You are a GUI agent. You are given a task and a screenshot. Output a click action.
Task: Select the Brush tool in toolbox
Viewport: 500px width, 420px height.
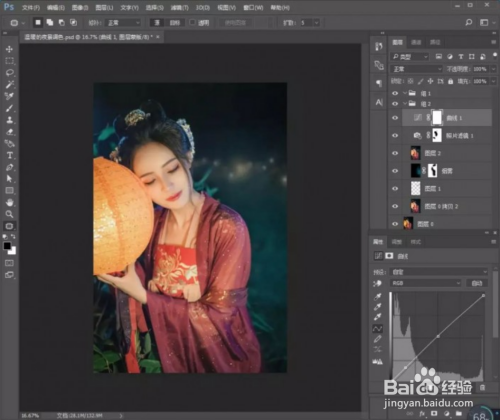point(9,108)
